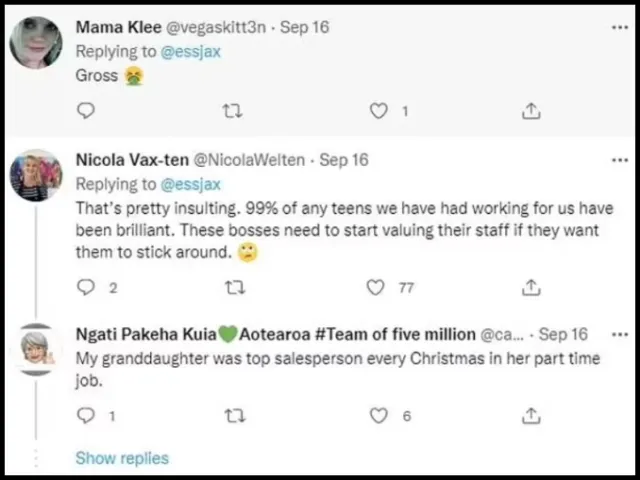Retweet Nicola Vax-ten's tweet
Image resolution: width=640 pixels, height=480 pixels.
(232, 288)
